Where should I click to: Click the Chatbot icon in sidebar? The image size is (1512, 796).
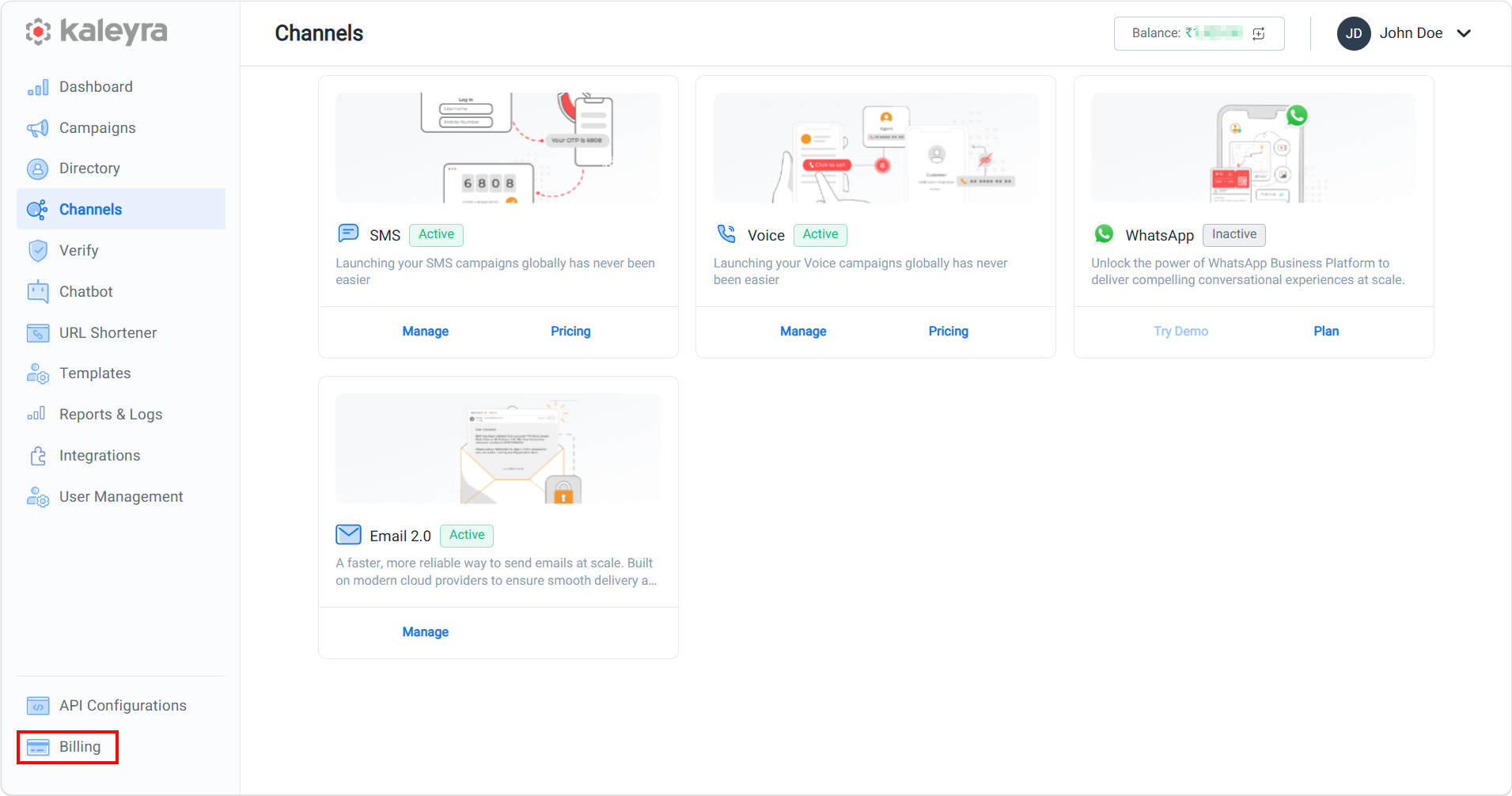coord(38,292)
